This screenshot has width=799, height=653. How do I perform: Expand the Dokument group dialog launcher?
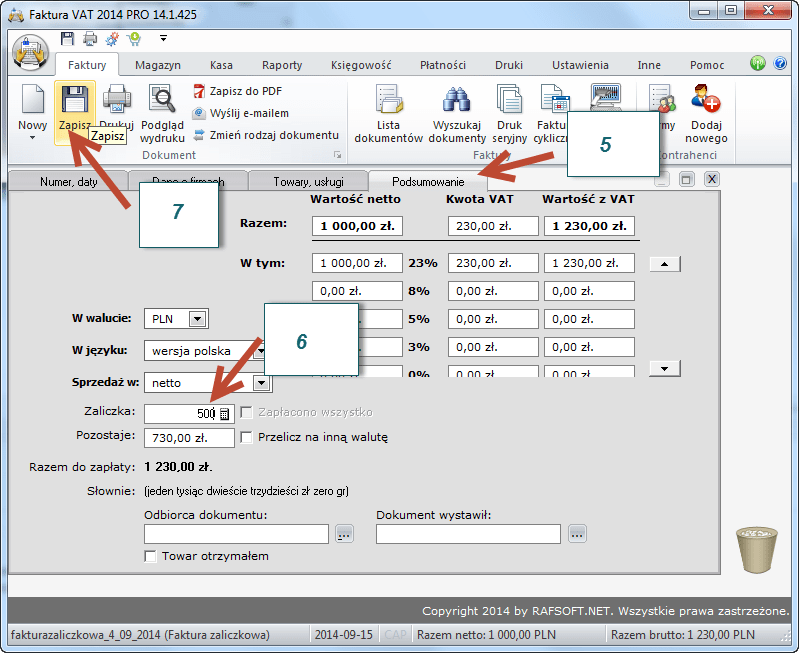coord(337,155)
